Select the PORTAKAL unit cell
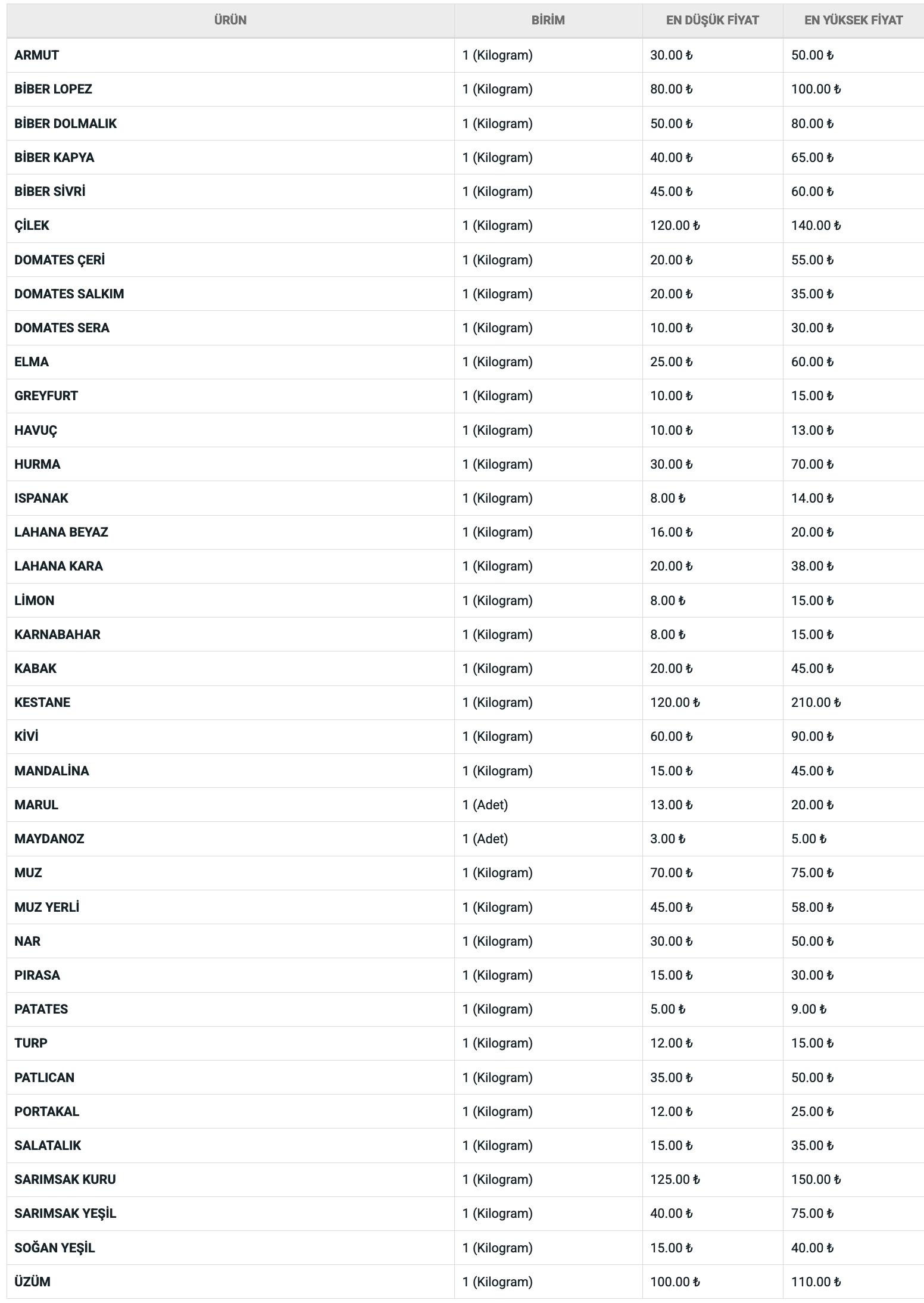Image resolution: width=924 pixels, height=1303 pixels. [497, 1112]
